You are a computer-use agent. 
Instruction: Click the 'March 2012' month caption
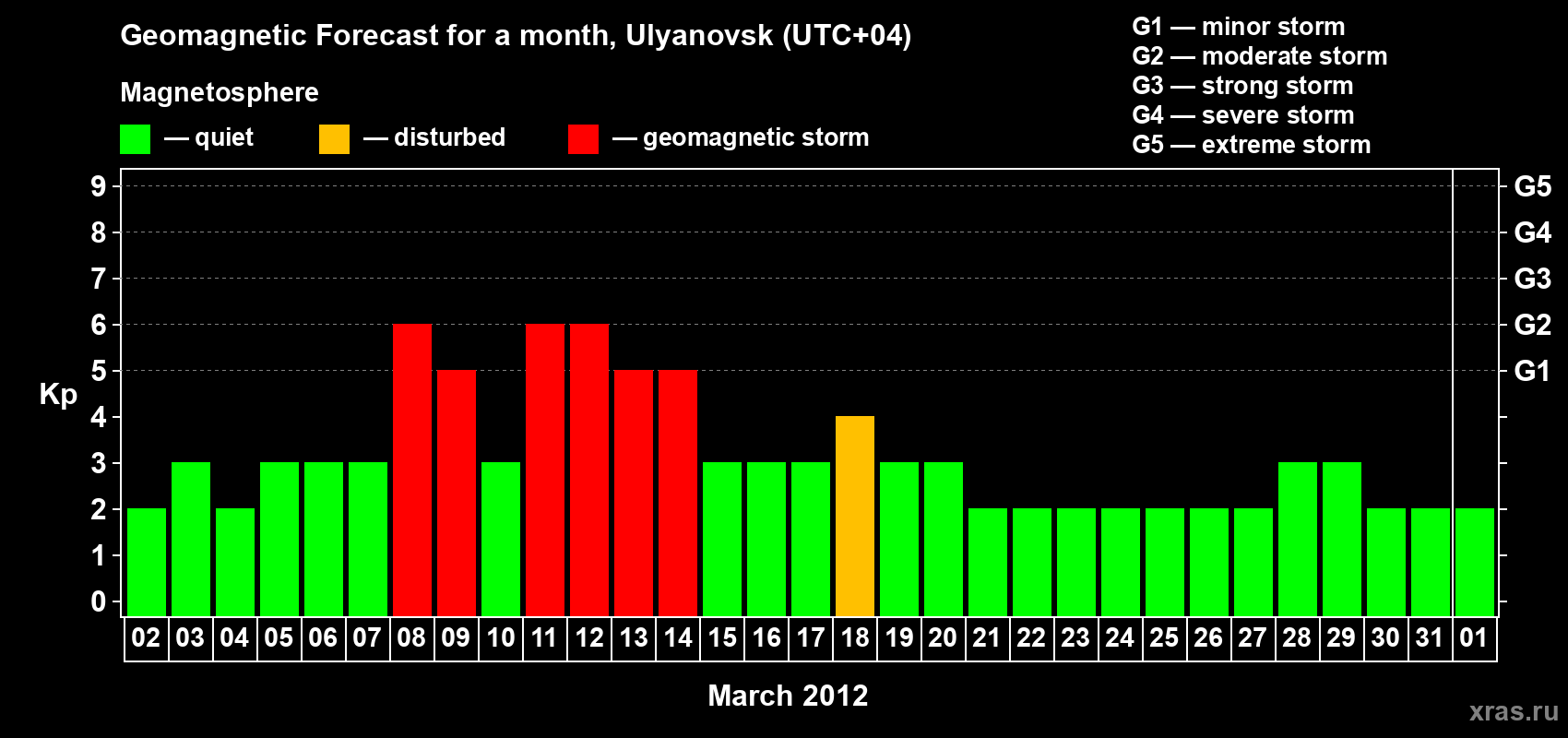tap(788, 696)
